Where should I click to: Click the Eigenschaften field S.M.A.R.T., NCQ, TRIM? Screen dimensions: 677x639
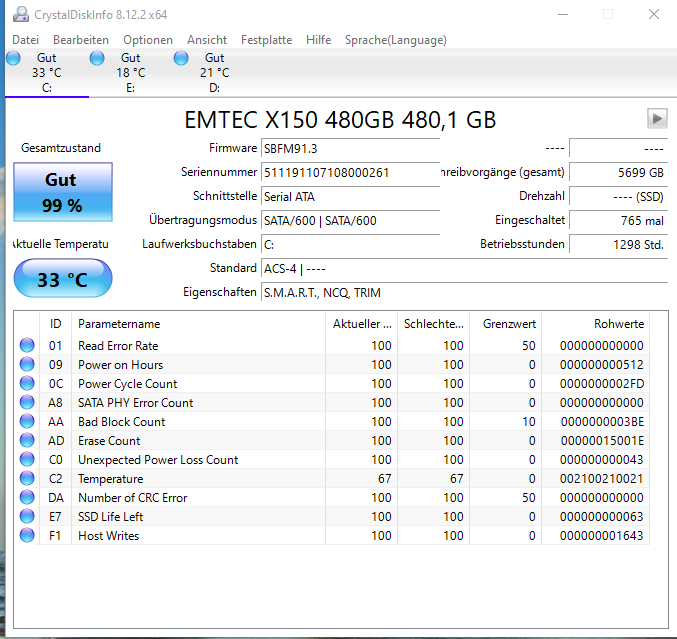click(465, 293)
